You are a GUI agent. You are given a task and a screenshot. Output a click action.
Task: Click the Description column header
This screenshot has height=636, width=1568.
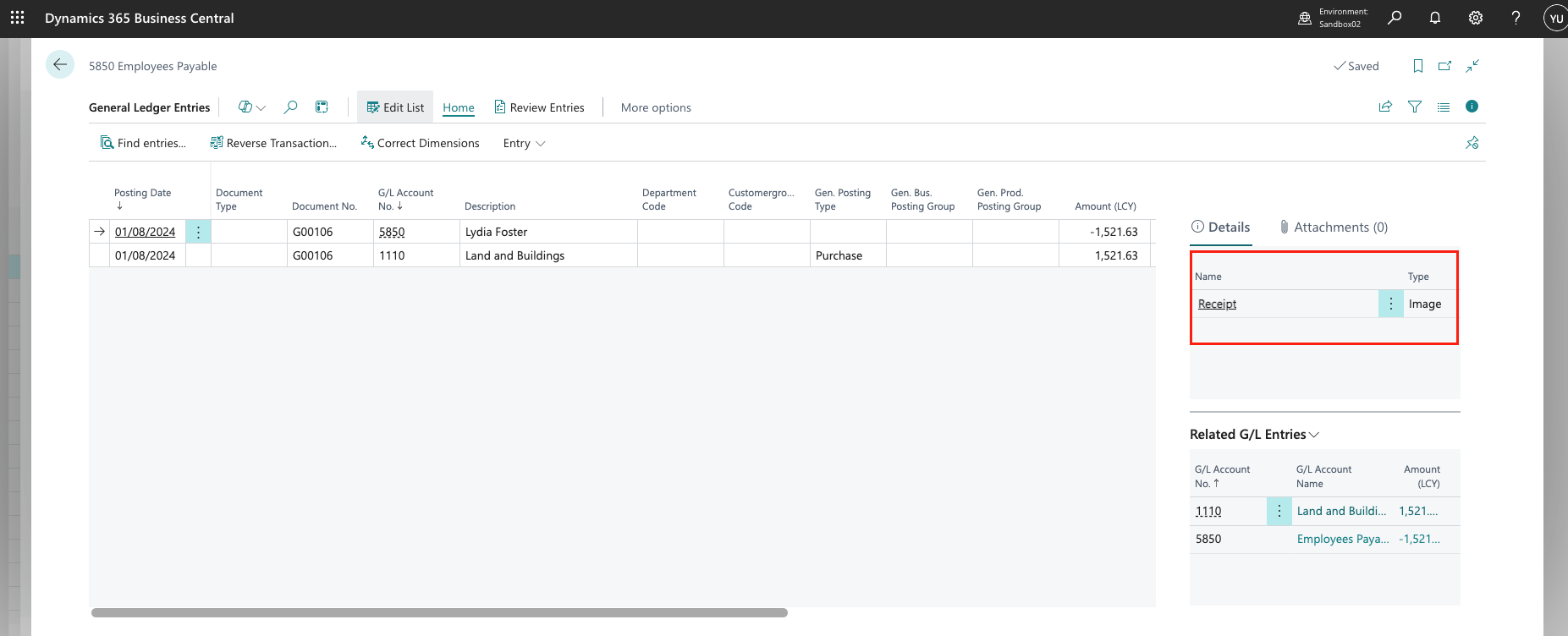(x=490, y=206)
